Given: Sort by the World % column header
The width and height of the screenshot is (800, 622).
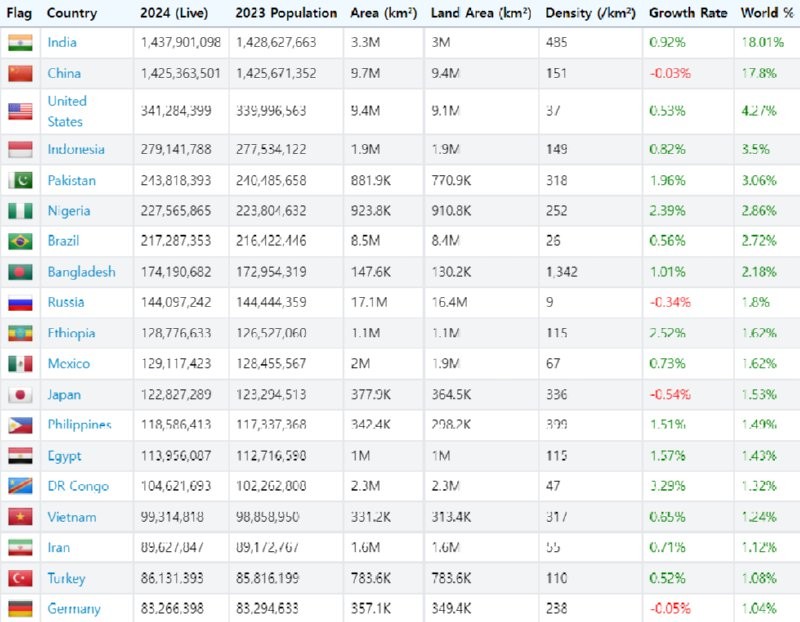Looking at the screenshot, I should coord(767,13).
